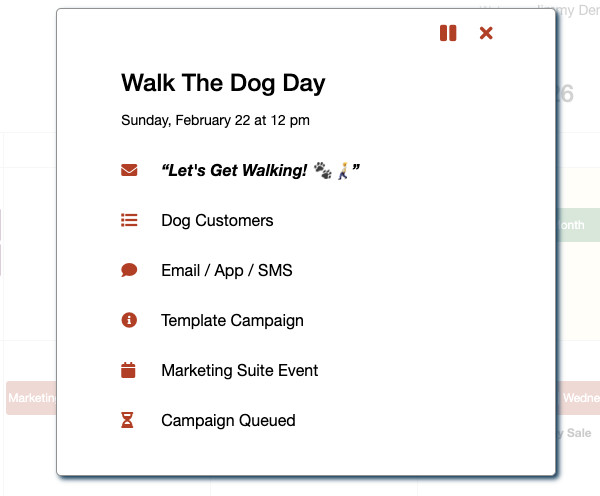Click the Walk The Dog Day title
This screenshot has width=600, height=496.
pos(223,82)
